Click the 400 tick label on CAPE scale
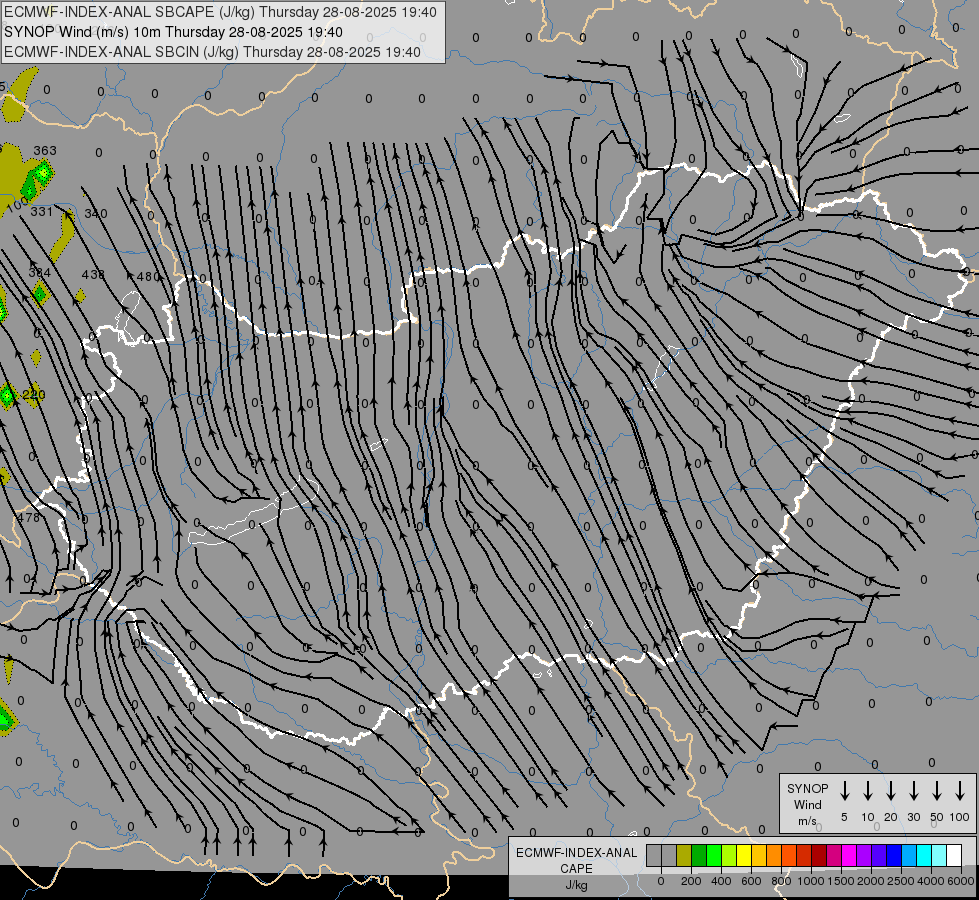Screen dimensions: 979x900 tap(721, 881)
